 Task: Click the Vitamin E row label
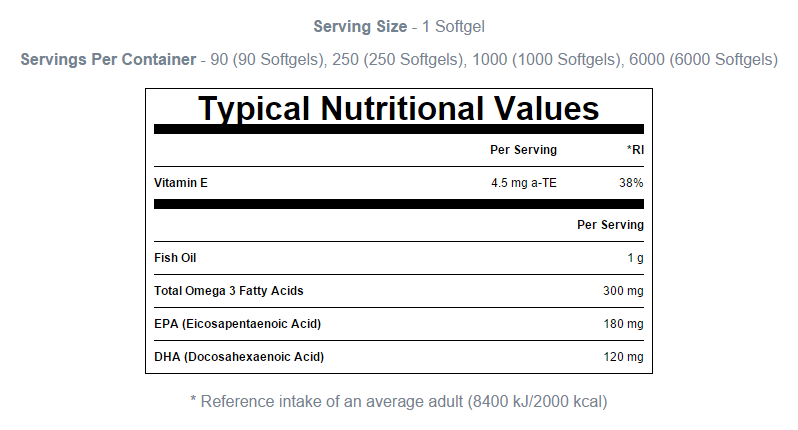[x=181, y=183]
